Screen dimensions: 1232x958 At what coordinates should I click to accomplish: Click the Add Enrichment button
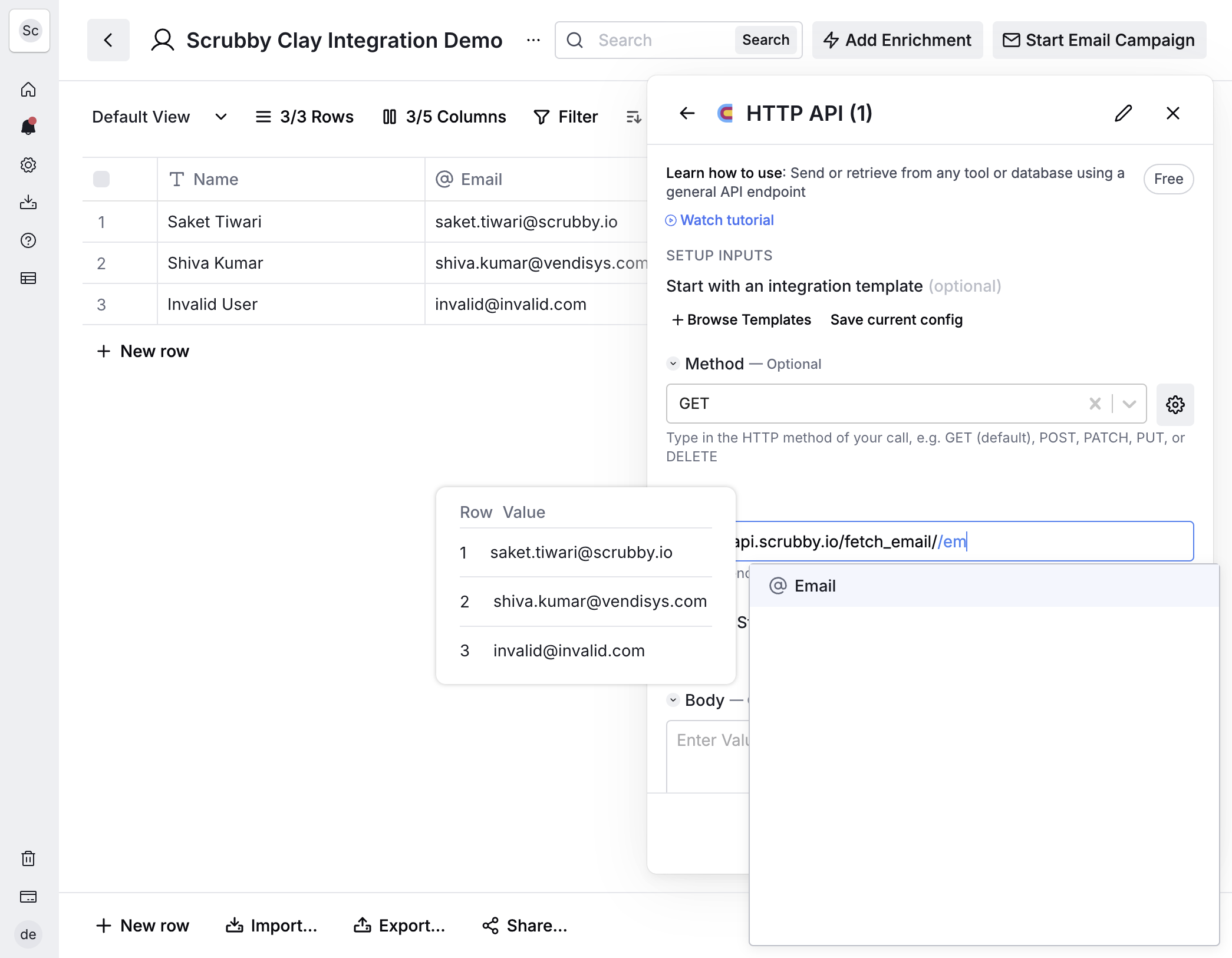coord(897,40)
